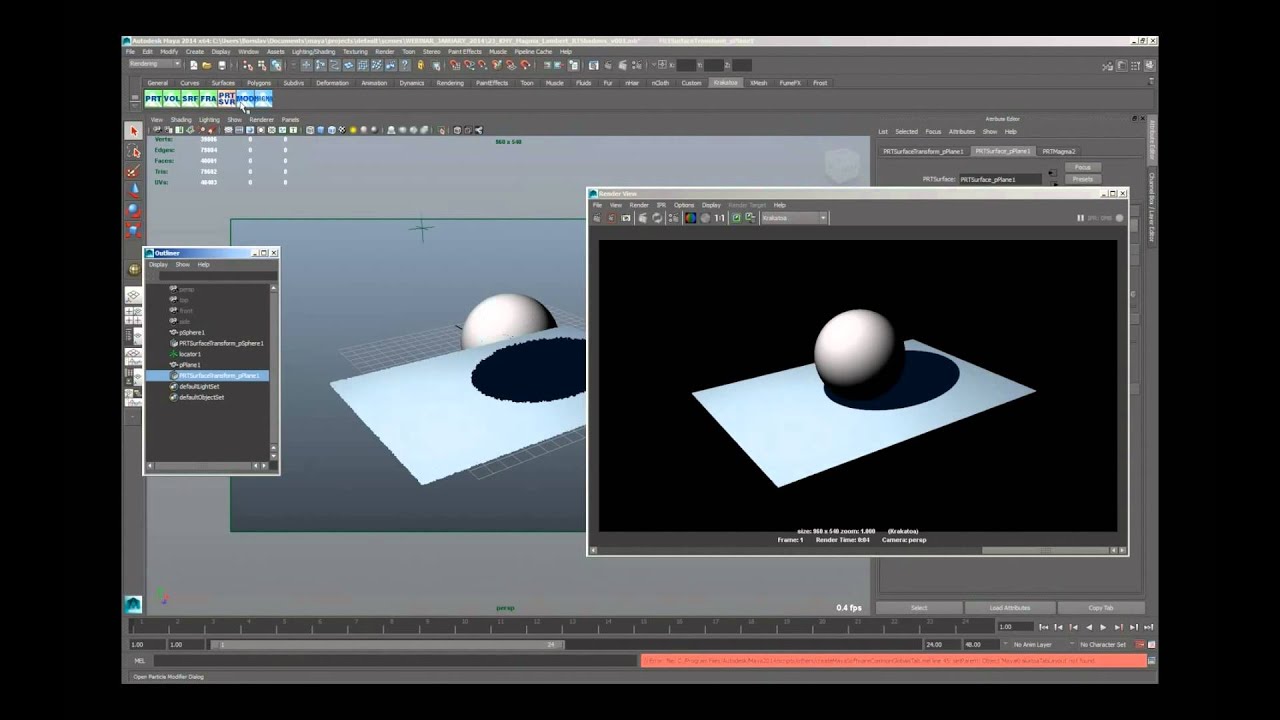Click the MGN Magma shelf icon
This screenshot has width=1280, height=720.
tap(263, 99)
